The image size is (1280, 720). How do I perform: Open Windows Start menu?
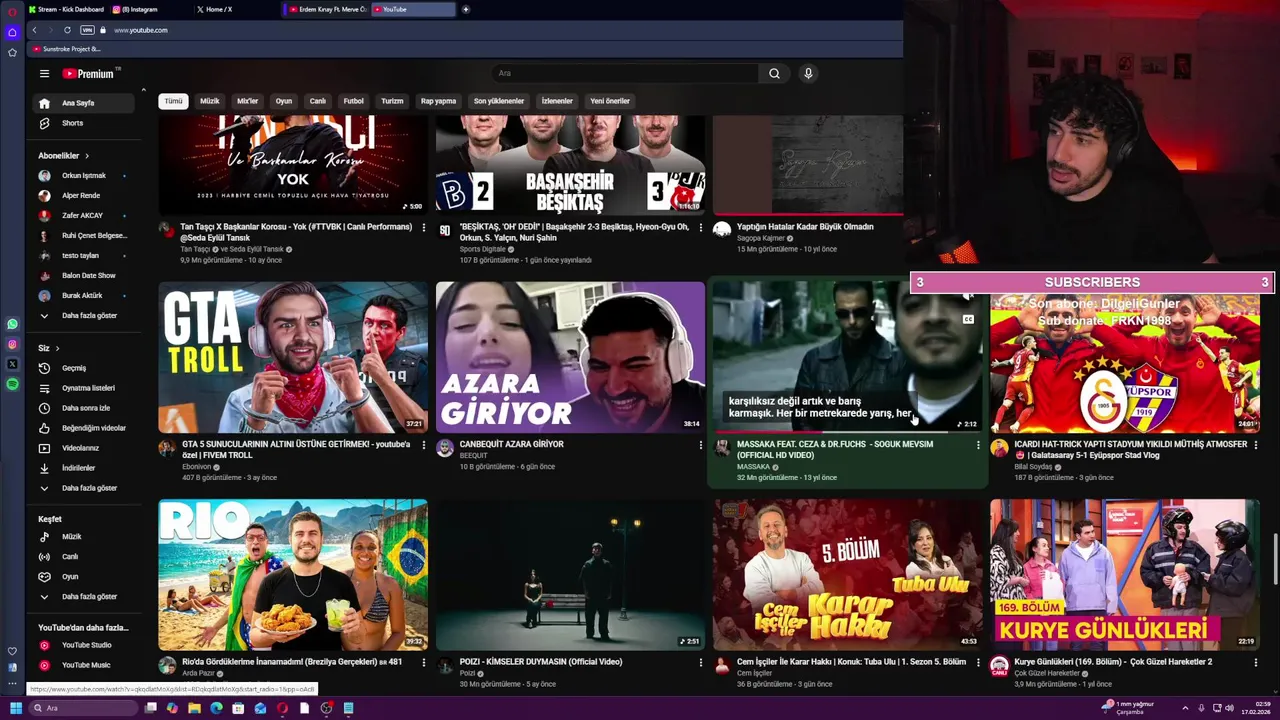pyautogui.click(x=15, y=708)
